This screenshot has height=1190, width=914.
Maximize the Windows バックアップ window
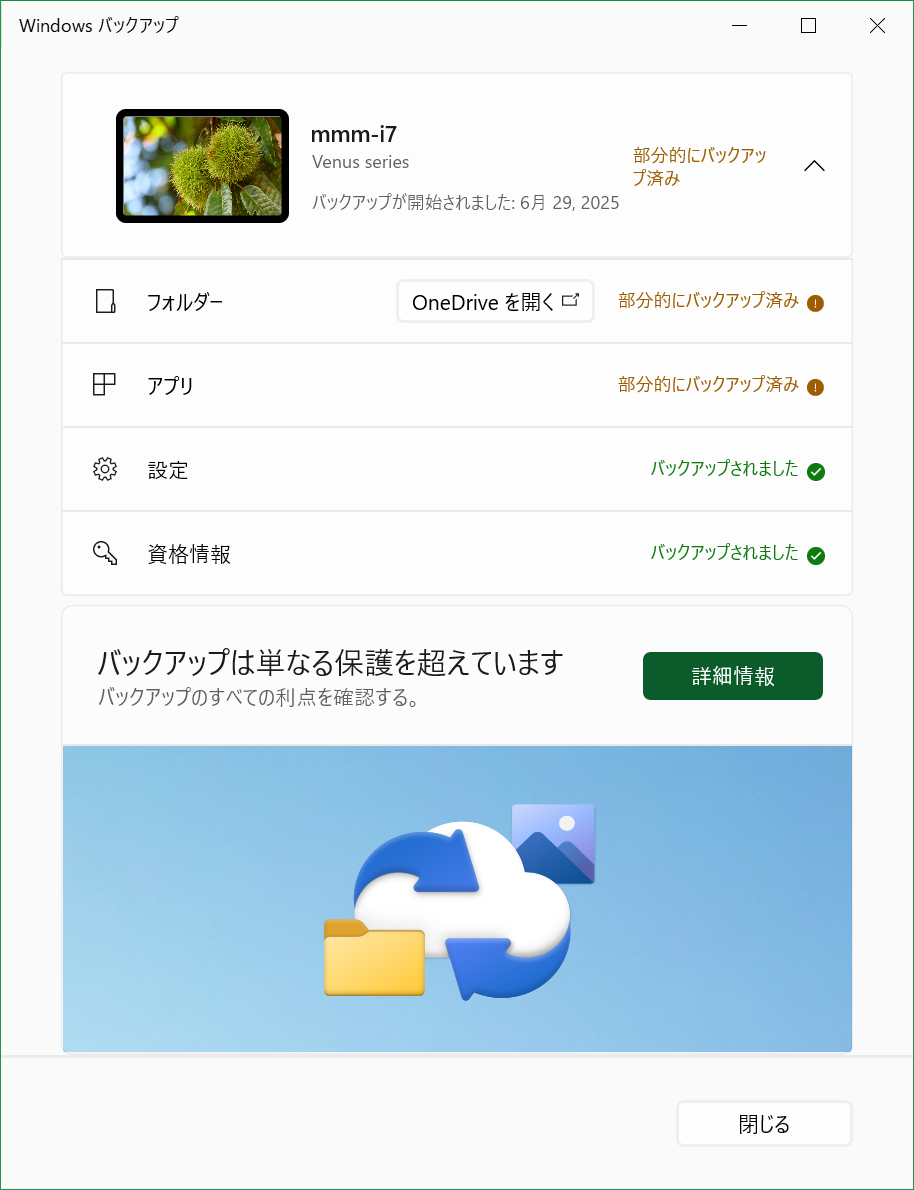coord(808,26)
